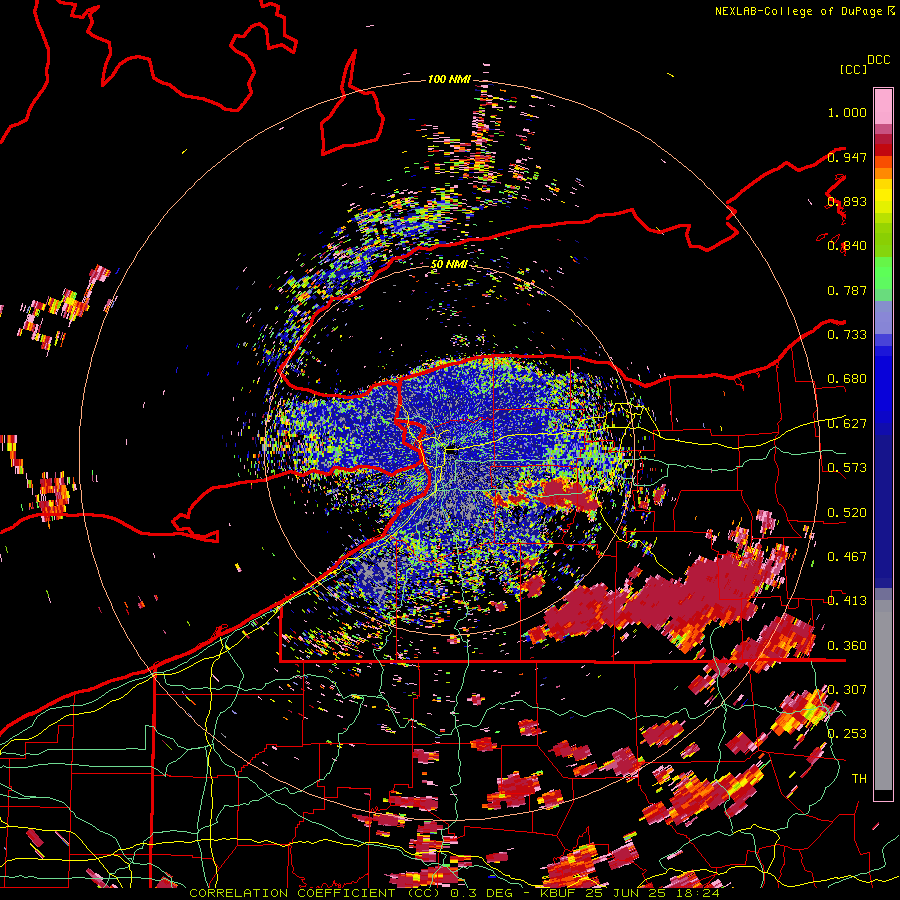Click the 50 NMI range ring label
Screen dimensions: 900x900
pos(449,264)
